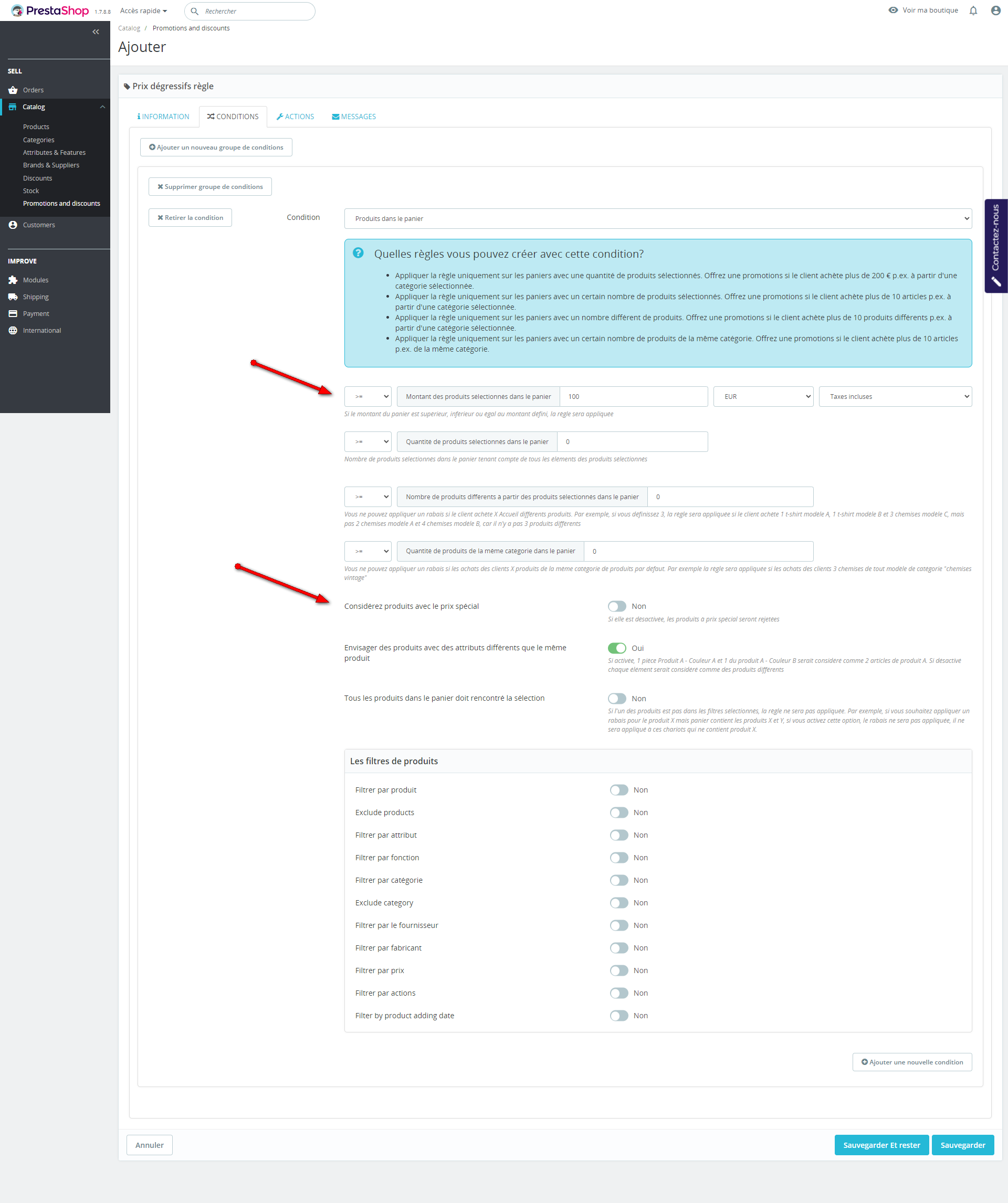Click the Orders basket icon in sidebar
The image size is (1008, 1203).
click(13, 90)
